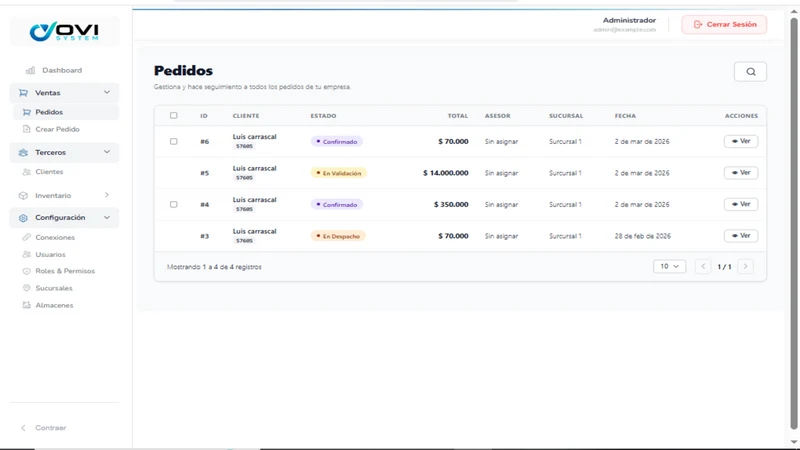Click the Clientes users icon
Viewport: 800px width, 450px height.
point(27,172)
